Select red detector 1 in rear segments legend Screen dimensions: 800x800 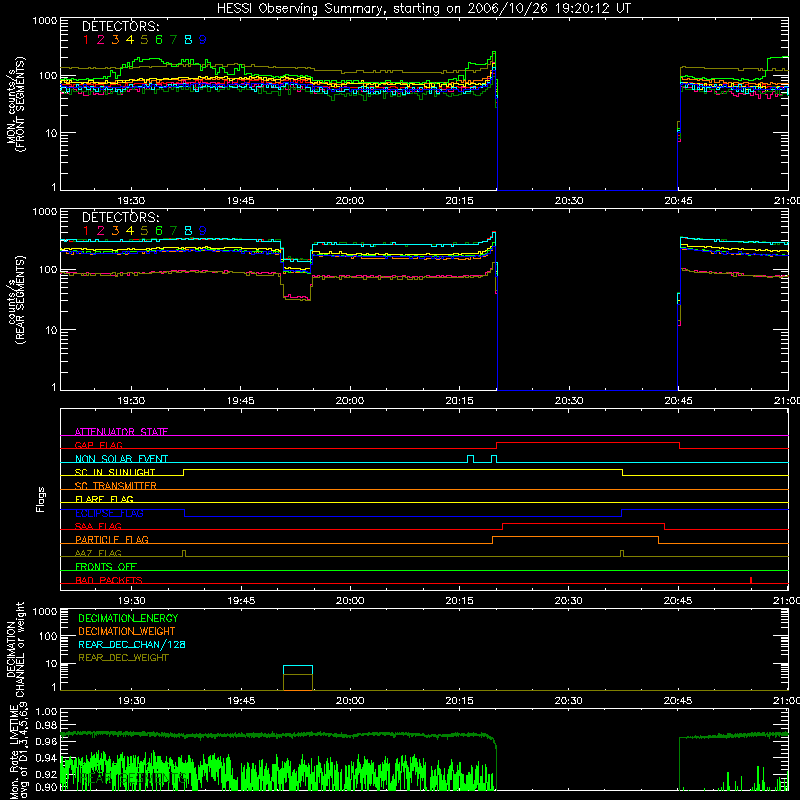(x=86, y=231)
